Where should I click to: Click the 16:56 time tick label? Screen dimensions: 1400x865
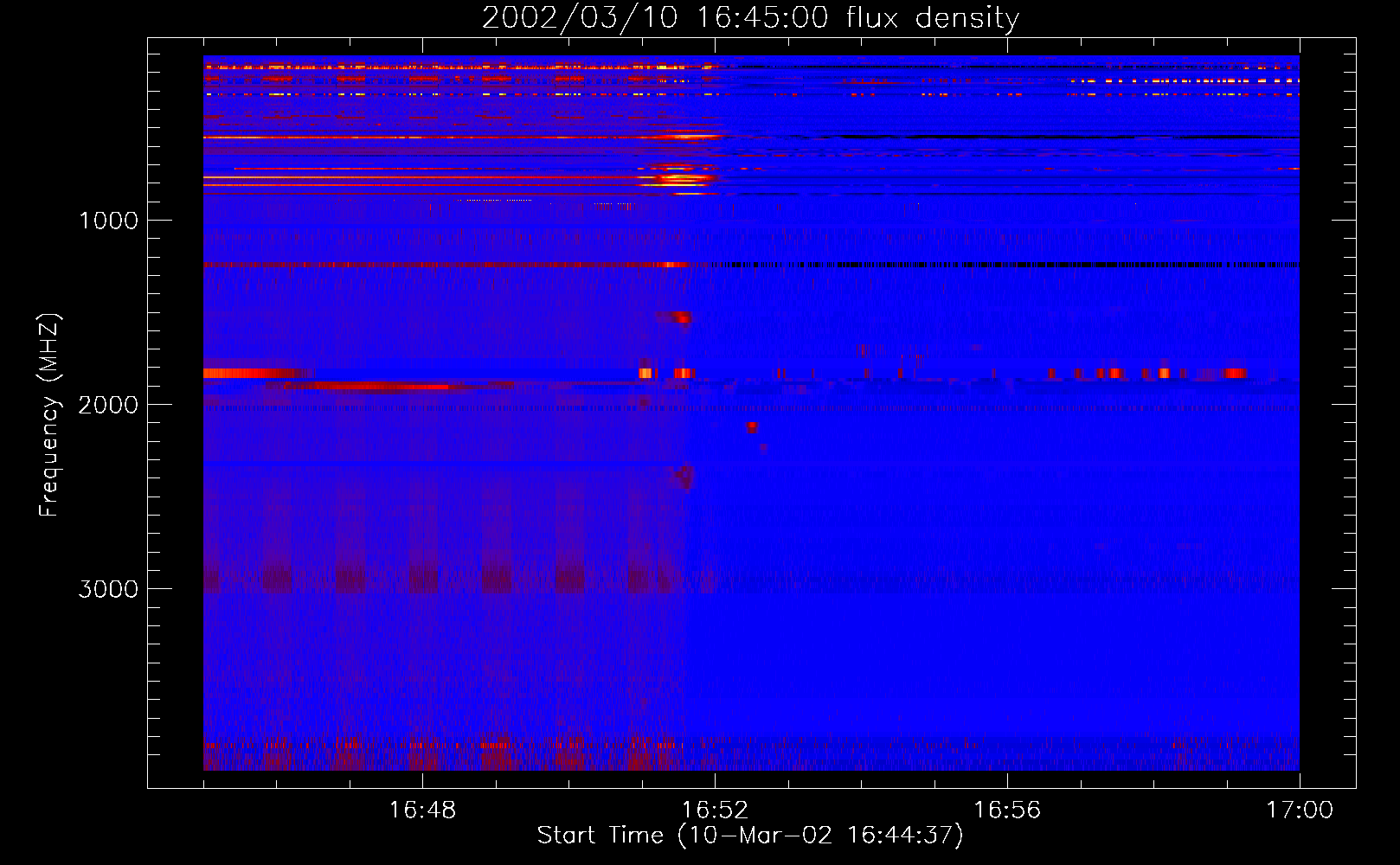tap(1007, 811)
